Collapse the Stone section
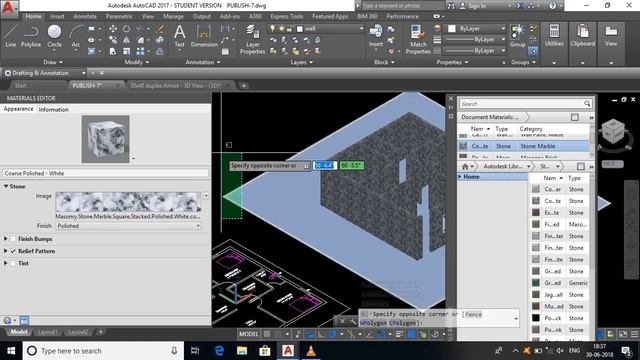Viewport: 640px width, 360px height. (6, 186)
